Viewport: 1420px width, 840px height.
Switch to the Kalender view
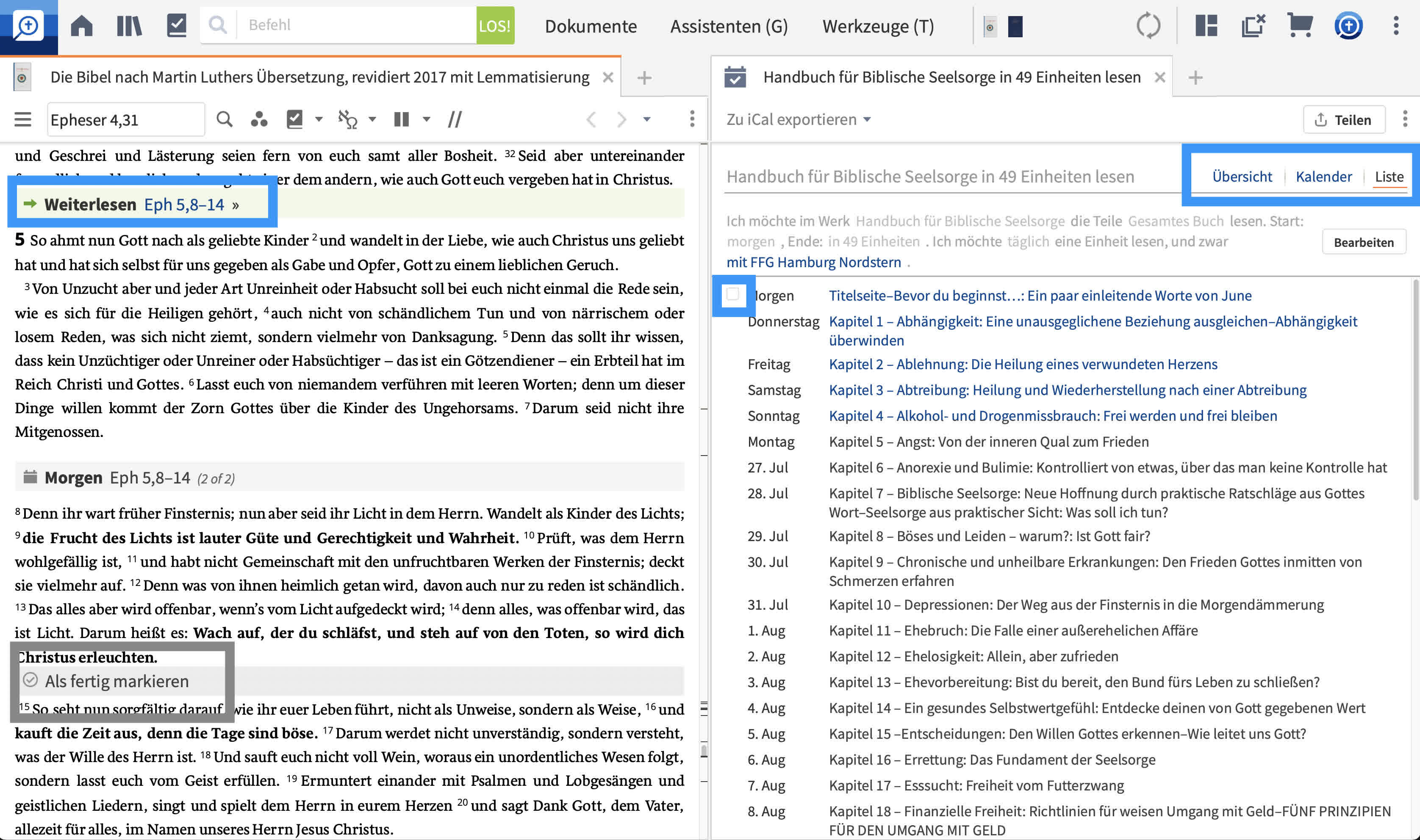coord(1323,177)
